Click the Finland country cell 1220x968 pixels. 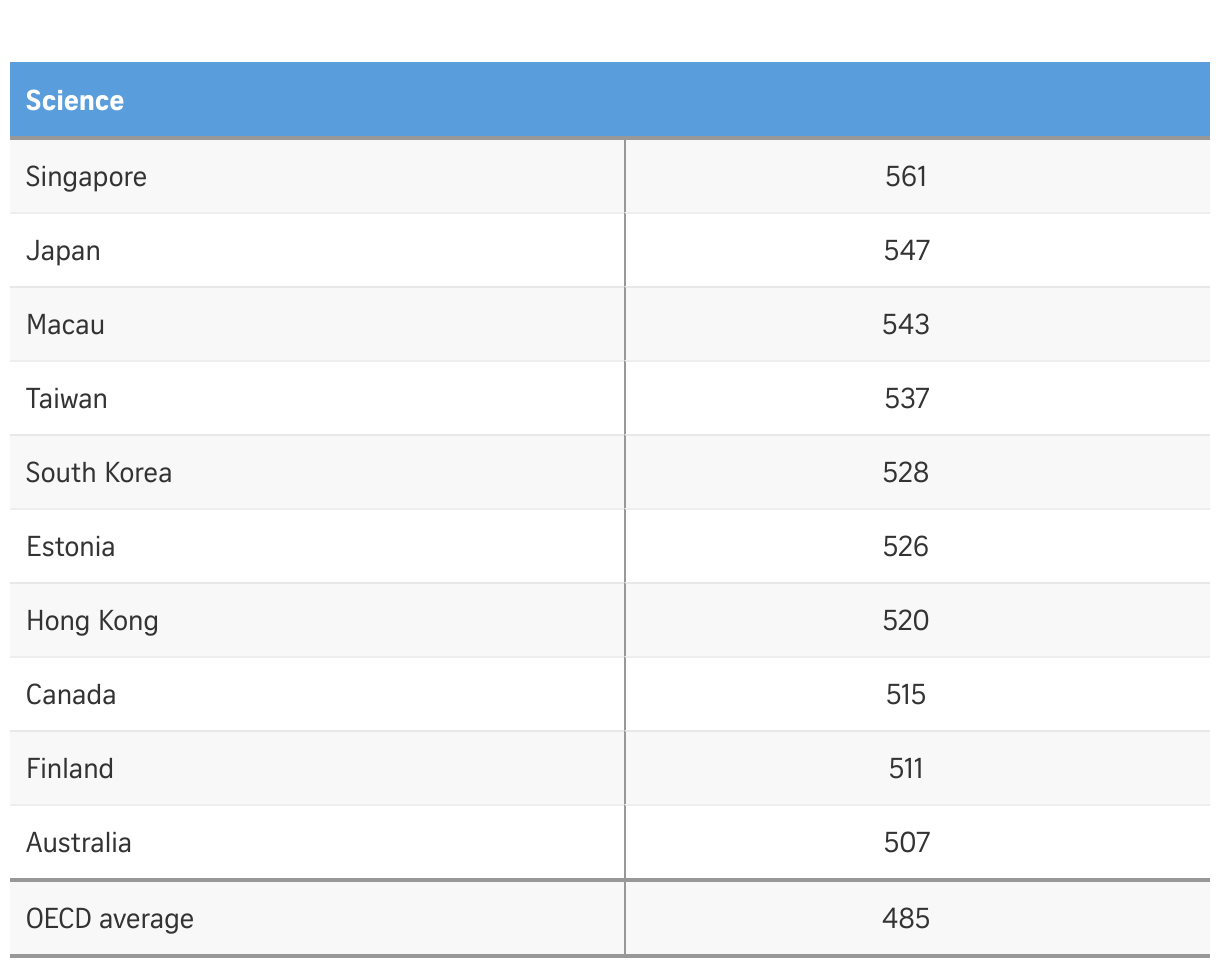click(x=69, y=768)
